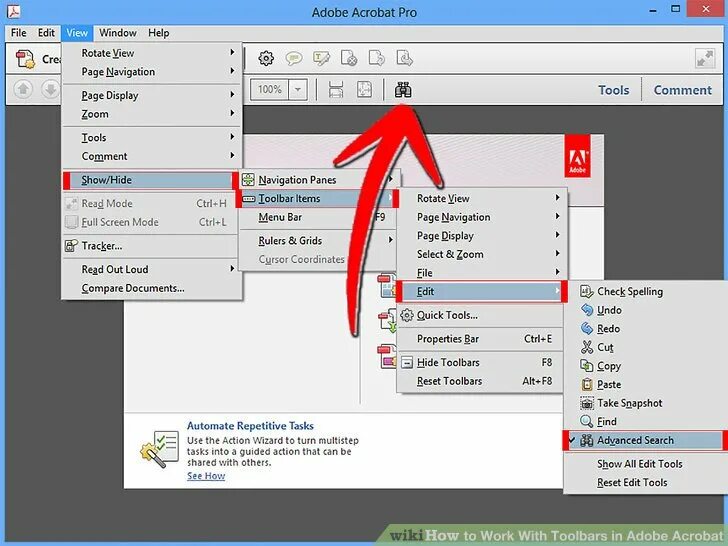Expand the Page Display submenu in the View menu
This screenshot has height=546, width=728.
pyautogui.click(x=151, y=95)
